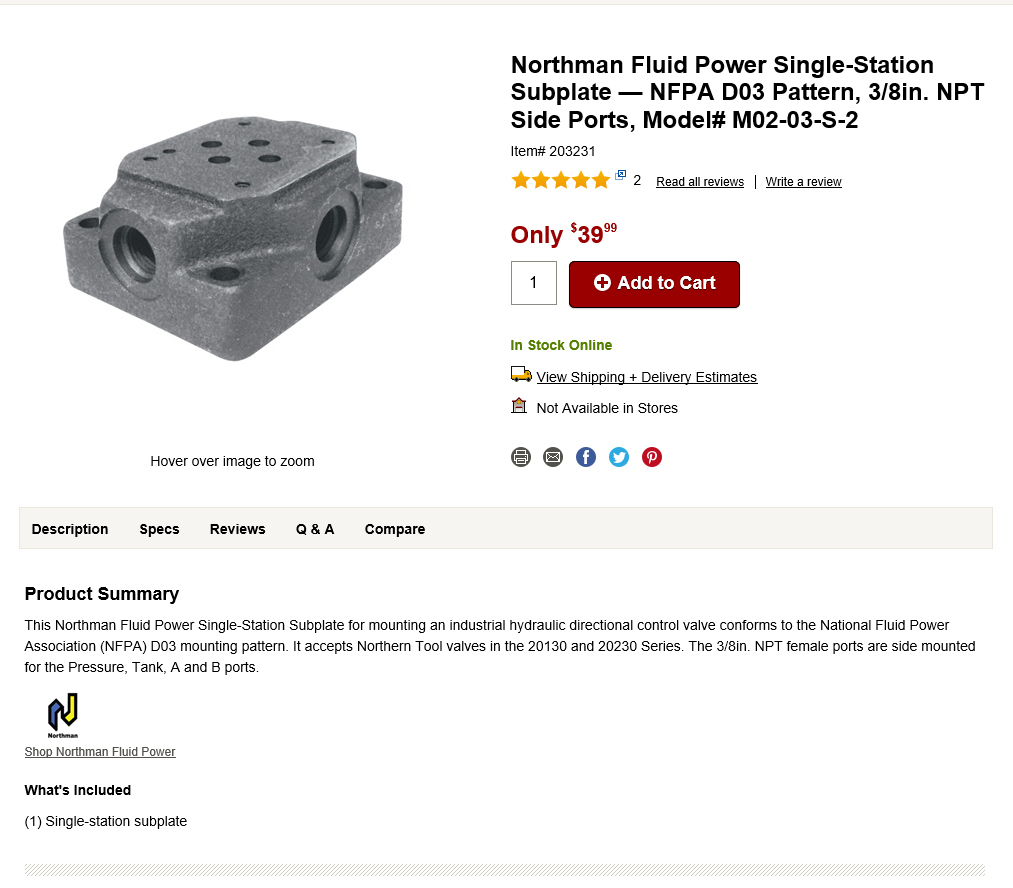Switch to the Specs tab
Screen dimensions: 1013x888
point(160,529)
